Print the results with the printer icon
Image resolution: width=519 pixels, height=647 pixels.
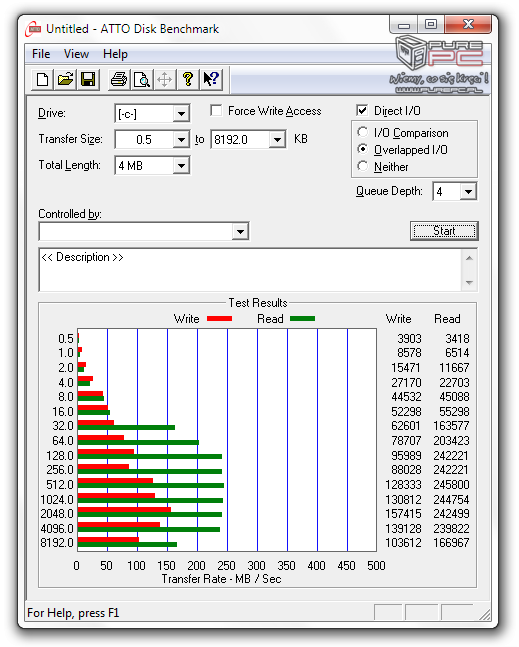[x=119, y=79]
